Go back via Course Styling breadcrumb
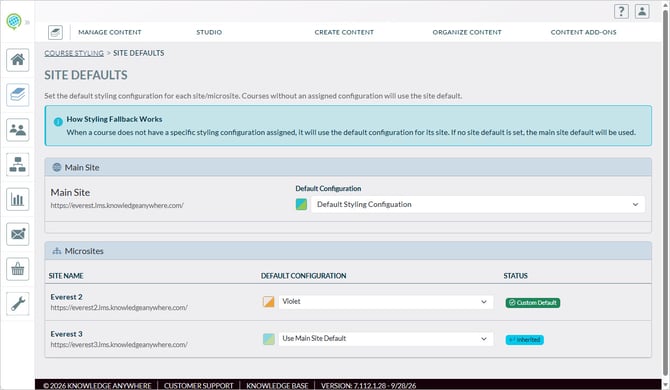This screenshot has width=670, height=390. 74,53
